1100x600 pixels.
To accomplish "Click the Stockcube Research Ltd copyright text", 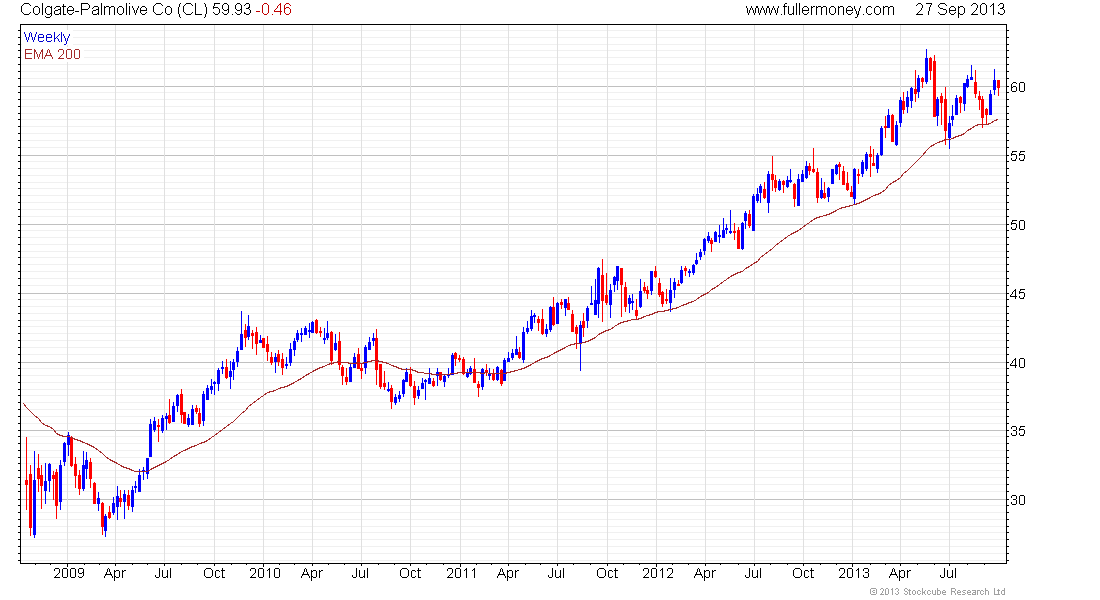I will [x=937, y=592].
